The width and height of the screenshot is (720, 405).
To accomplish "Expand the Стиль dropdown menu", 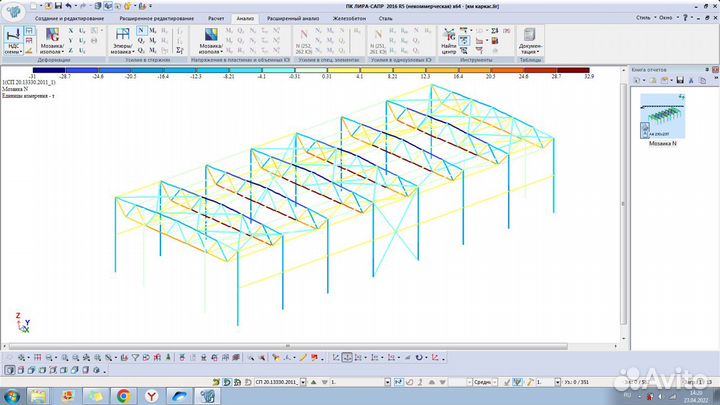I will click(643, 18).
